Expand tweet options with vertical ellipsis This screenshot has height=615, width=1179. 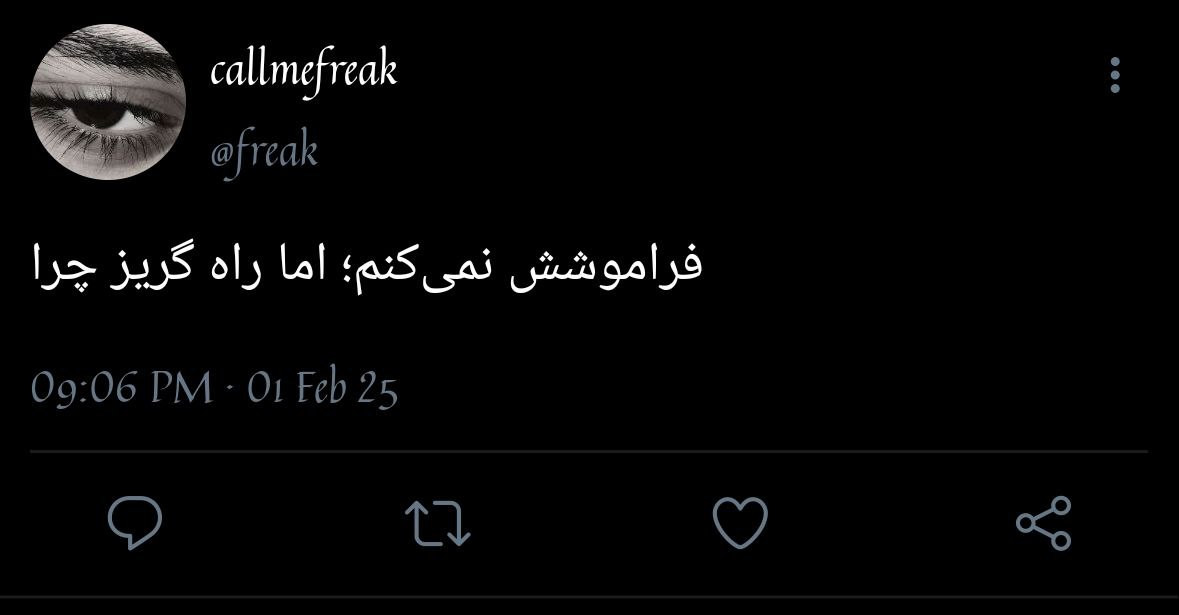(x=1115, y=75)
